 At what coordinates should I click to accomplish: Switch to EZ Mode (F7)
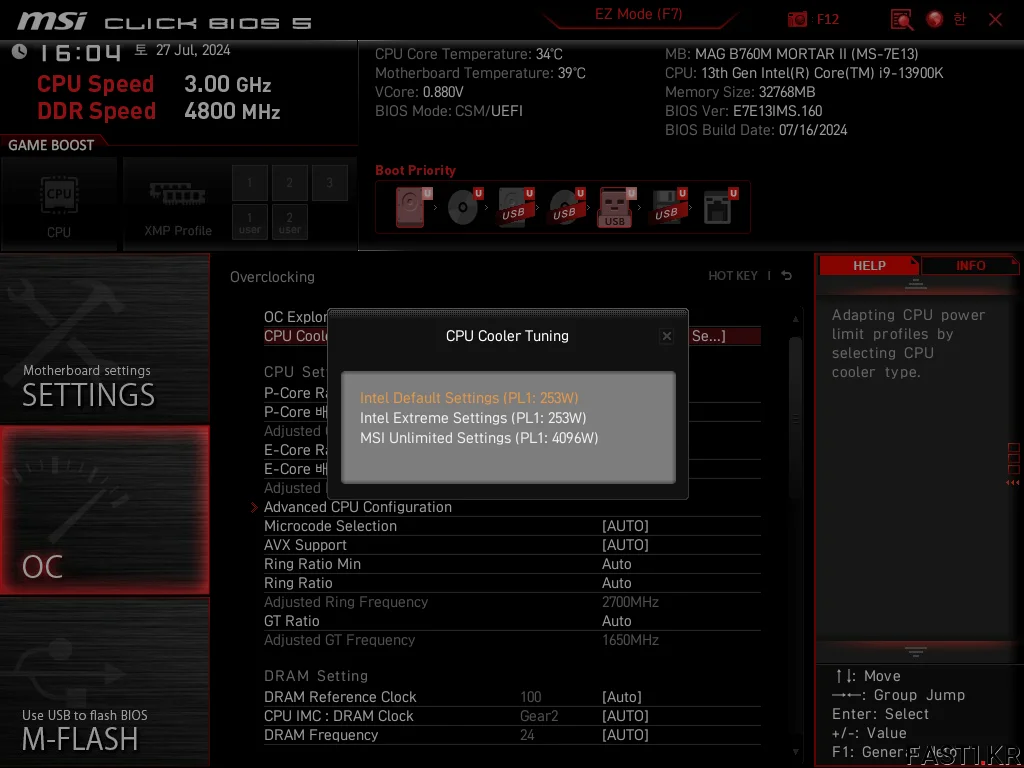(x=638, y=14)
